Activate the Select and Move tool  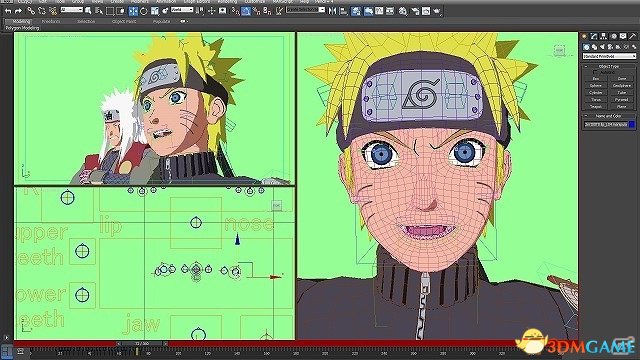coord(133,11)
